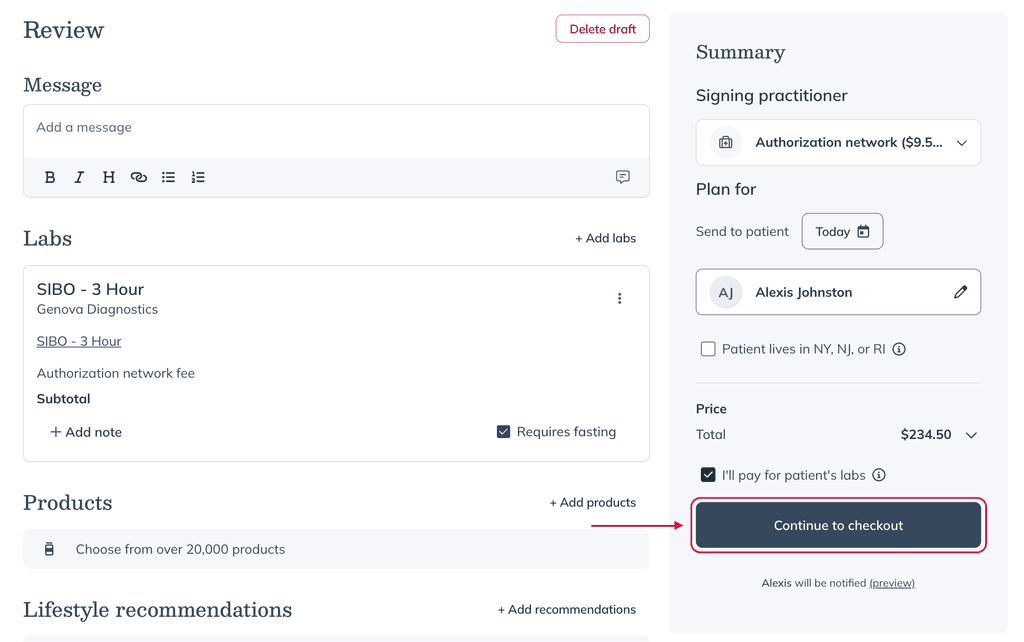Viewport: 1024px width, 642px height.
Task: Show info about paying for patient's labs
Action: pos(879,475)
